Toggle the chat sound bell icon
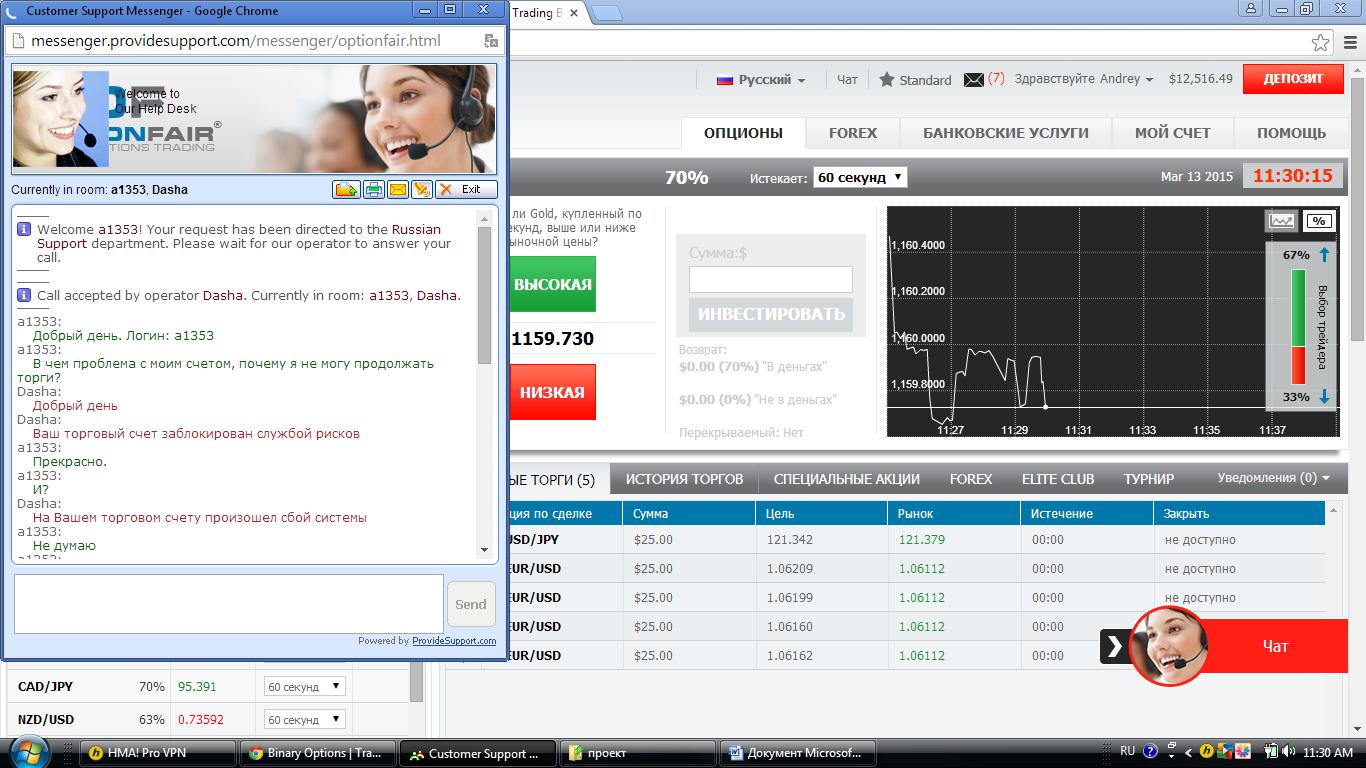The width and height of the screenshot is (1366, 768). point(422,189)
